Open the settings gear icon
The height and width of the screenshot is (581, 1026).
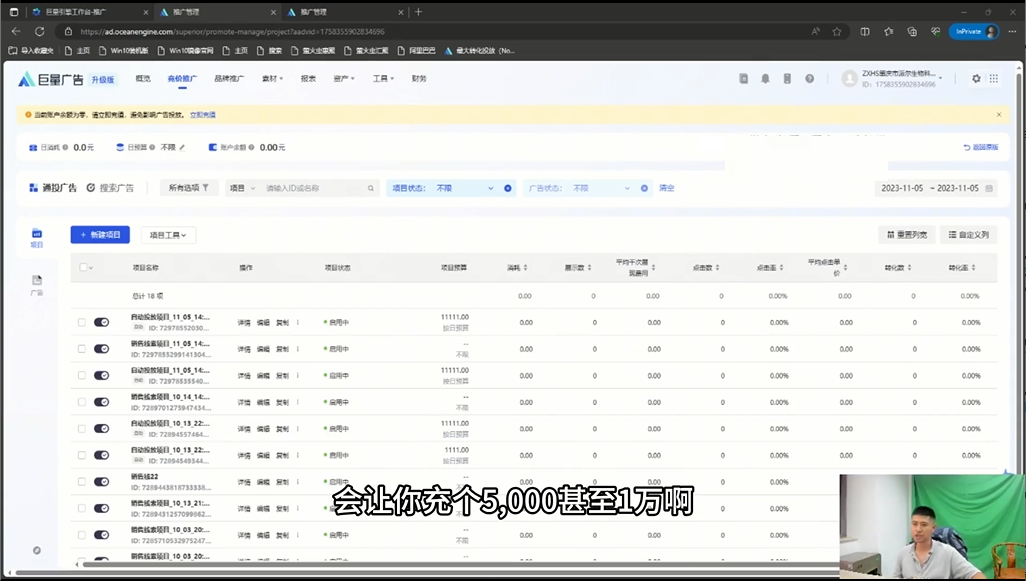[976, 79]
